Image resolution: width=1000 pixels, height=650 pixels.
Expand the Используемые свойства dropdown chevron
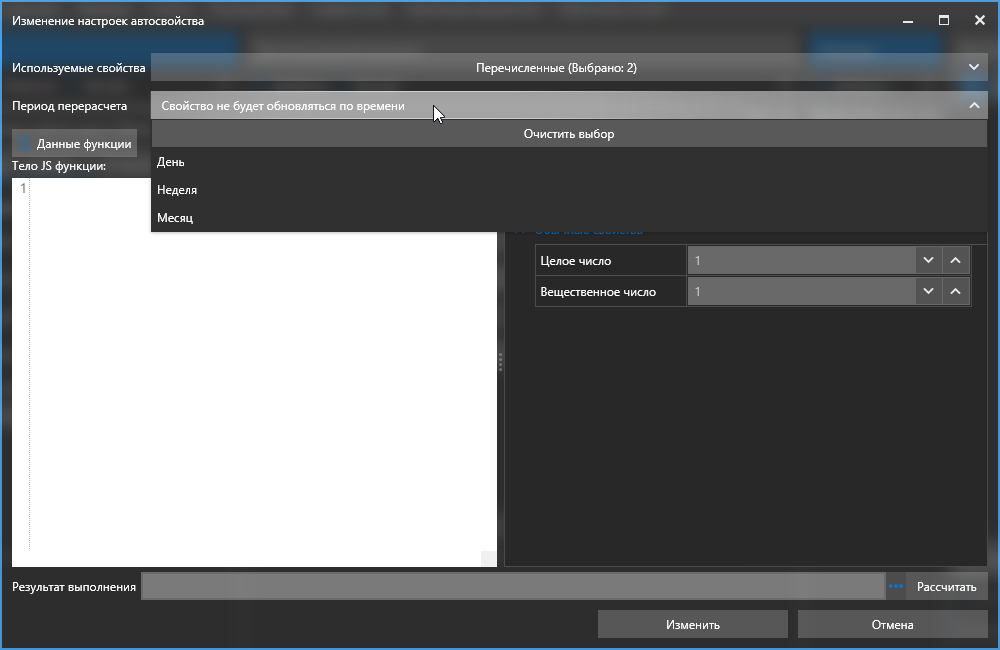pyautogui.click(x=974, y=68)
